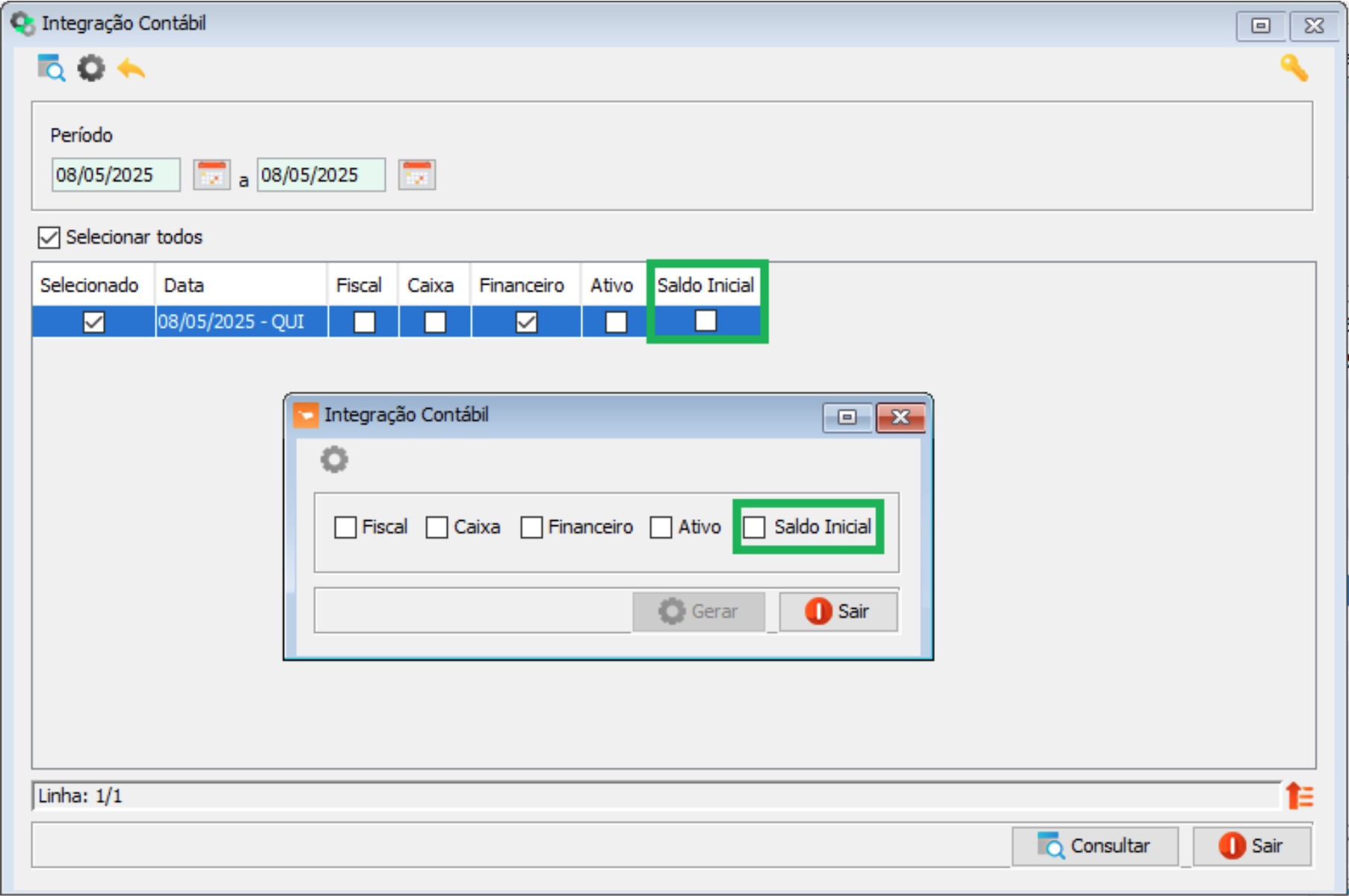Viewport: 1349px width, 896px height.
Task: Click the gear icon in the main toolbar
Action: 91,69
